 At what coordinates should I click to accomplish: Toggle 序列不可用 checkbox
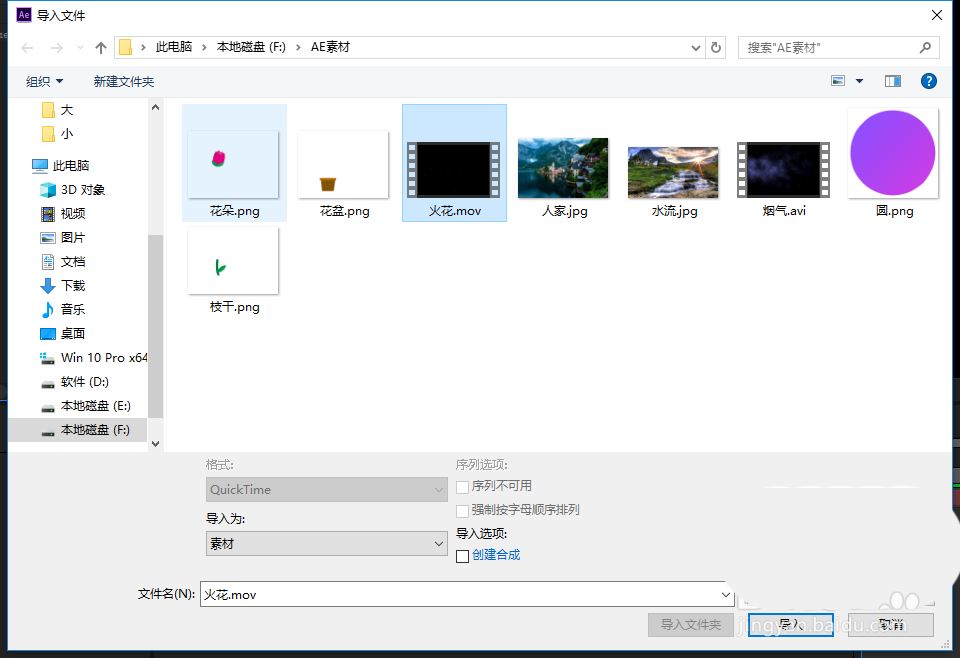tap(463, 487)
